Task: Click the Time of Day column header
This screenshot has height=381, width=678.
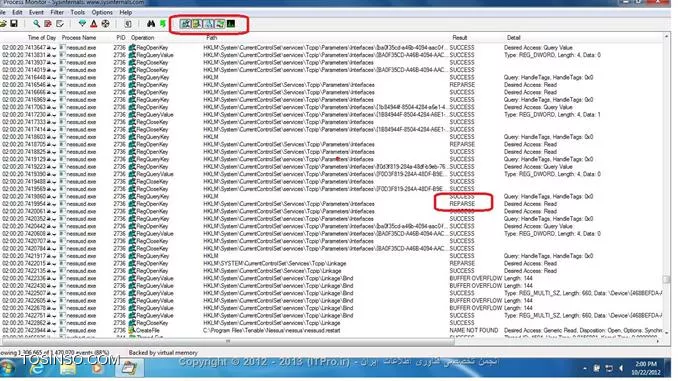Action: pyautogui.click(x=42, y=38)
